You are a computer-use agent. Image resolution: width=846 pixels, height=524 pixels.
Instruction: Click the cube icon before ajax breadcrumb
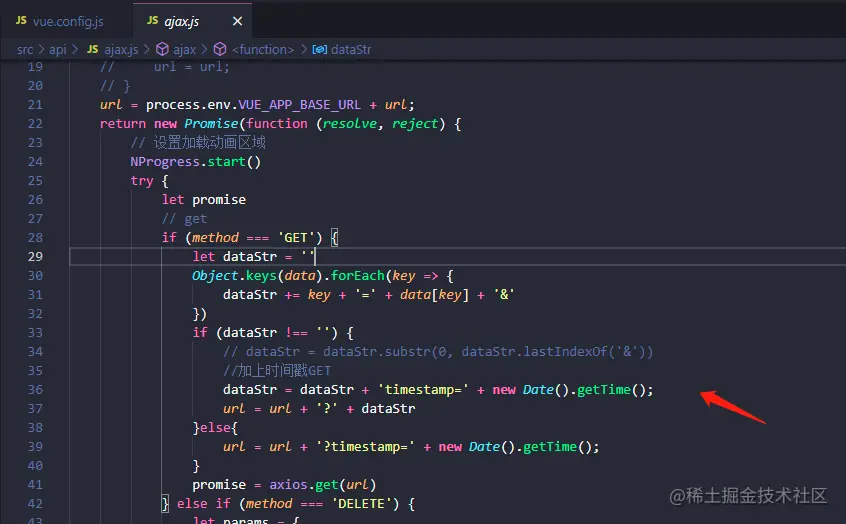click(x=162, y=49)
